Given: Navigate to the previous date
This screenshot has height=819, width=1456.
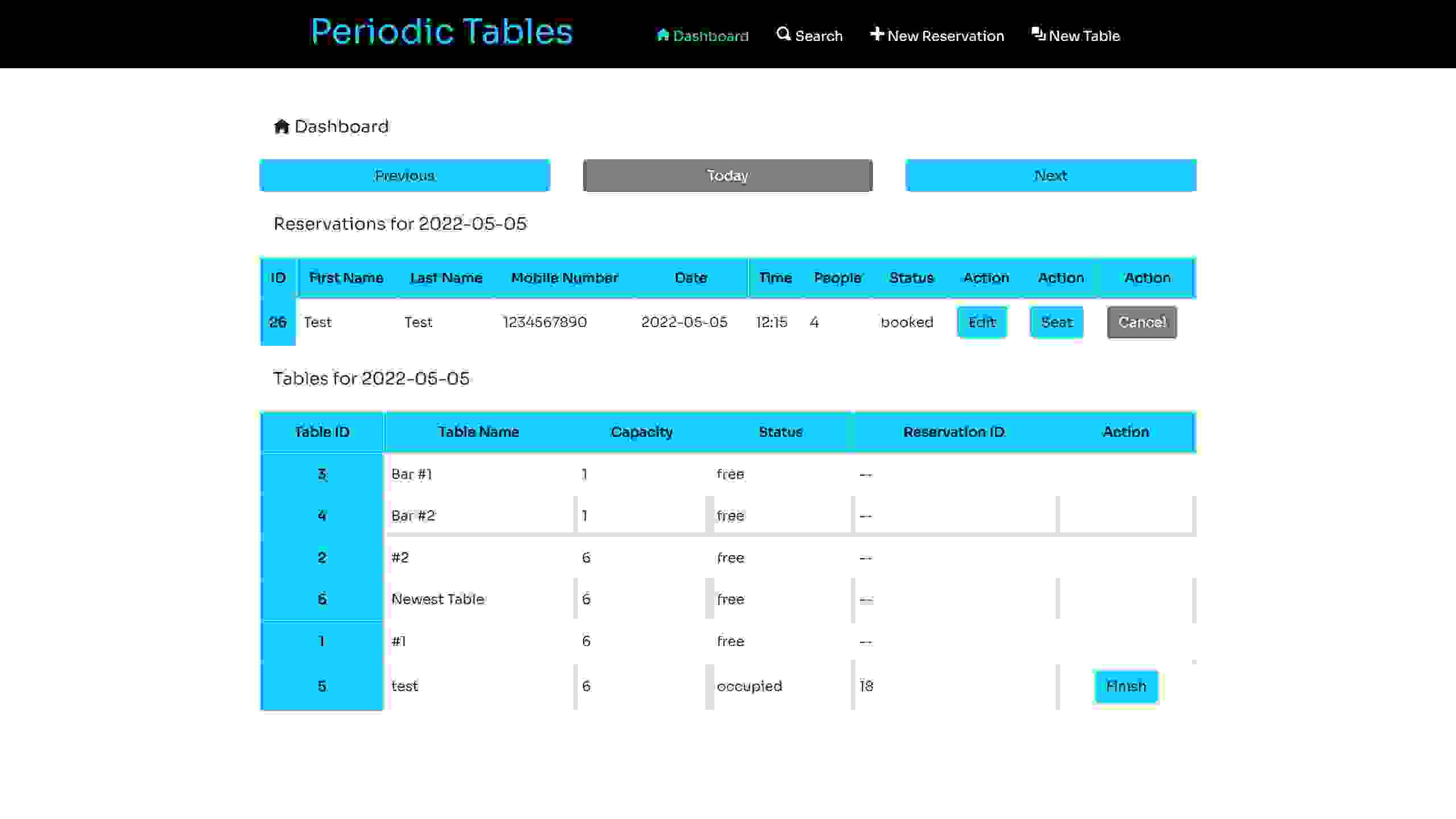Looking at the screenshot, I should click(x=404, y=175).
